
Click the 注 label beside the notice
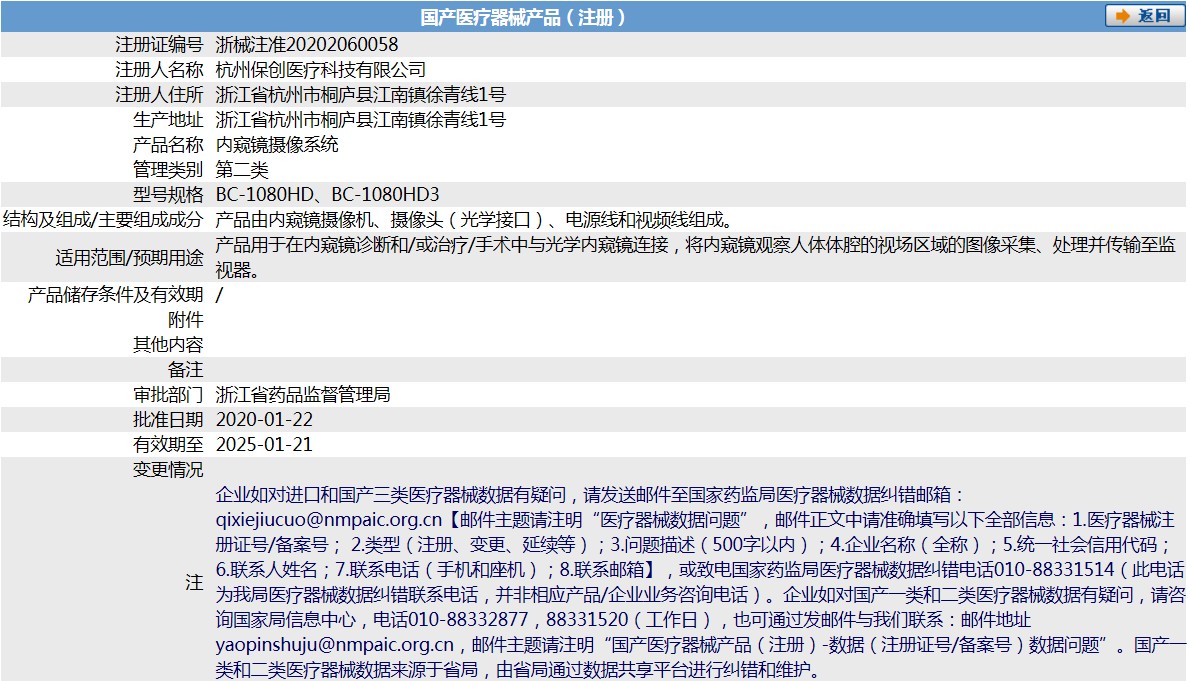point(194,583)
